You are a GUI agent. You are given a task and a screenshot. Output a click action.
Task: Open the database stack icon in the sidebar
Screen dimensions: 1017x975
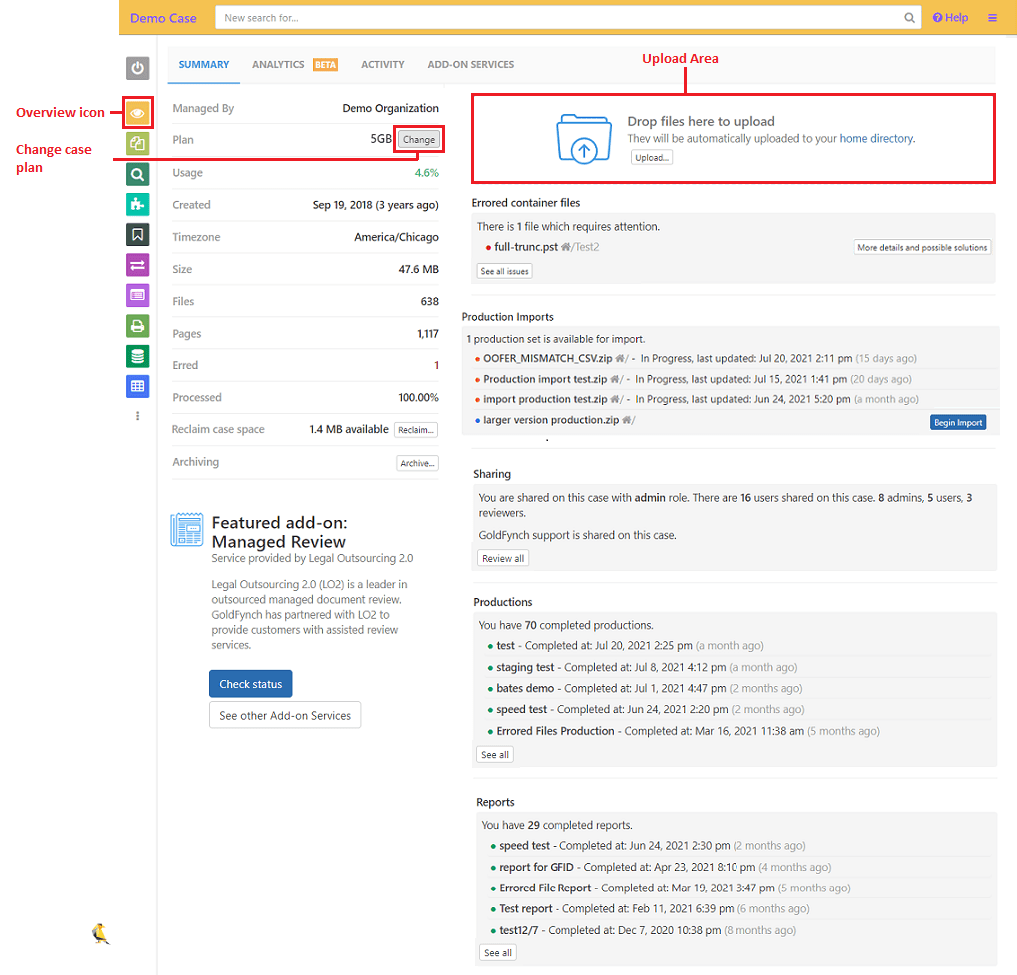137,354
